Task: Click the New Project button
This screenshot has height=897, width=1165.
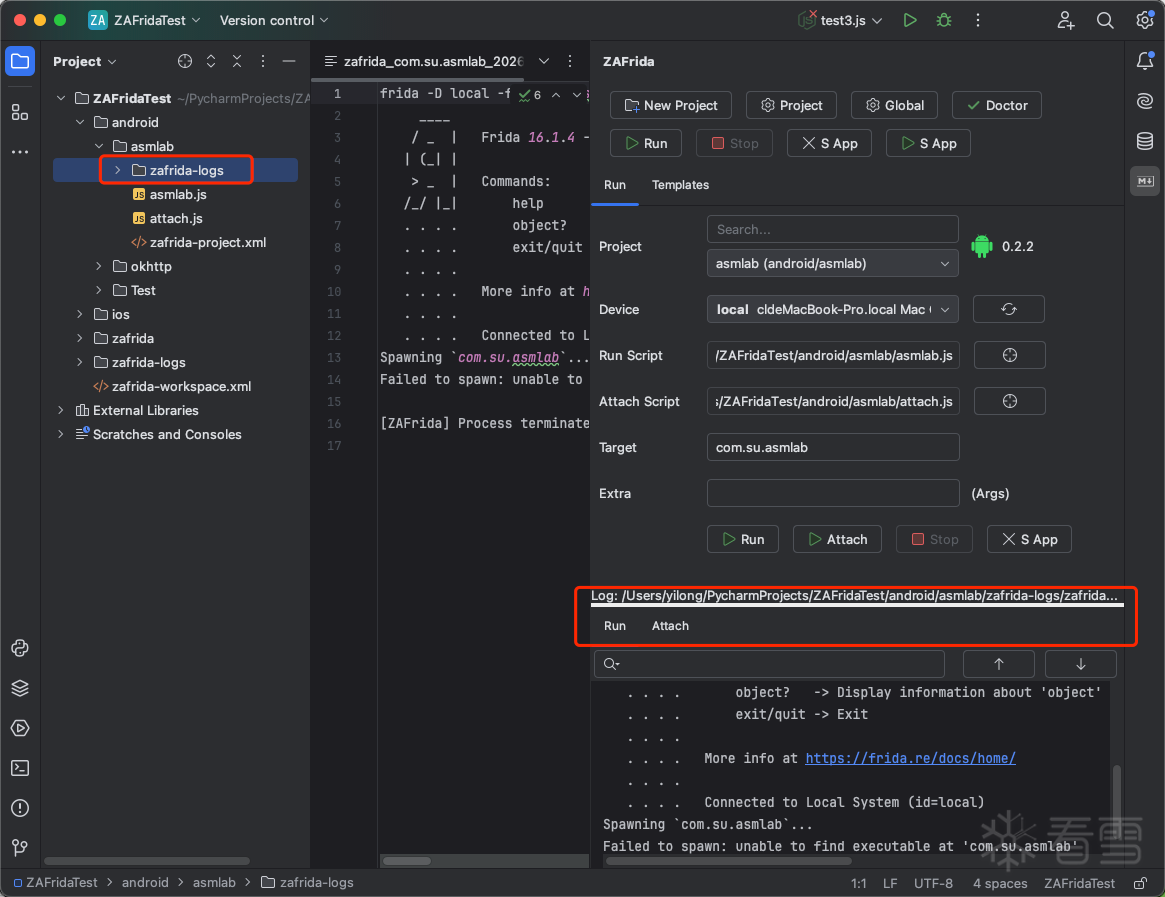Action: tap(671, 105)
